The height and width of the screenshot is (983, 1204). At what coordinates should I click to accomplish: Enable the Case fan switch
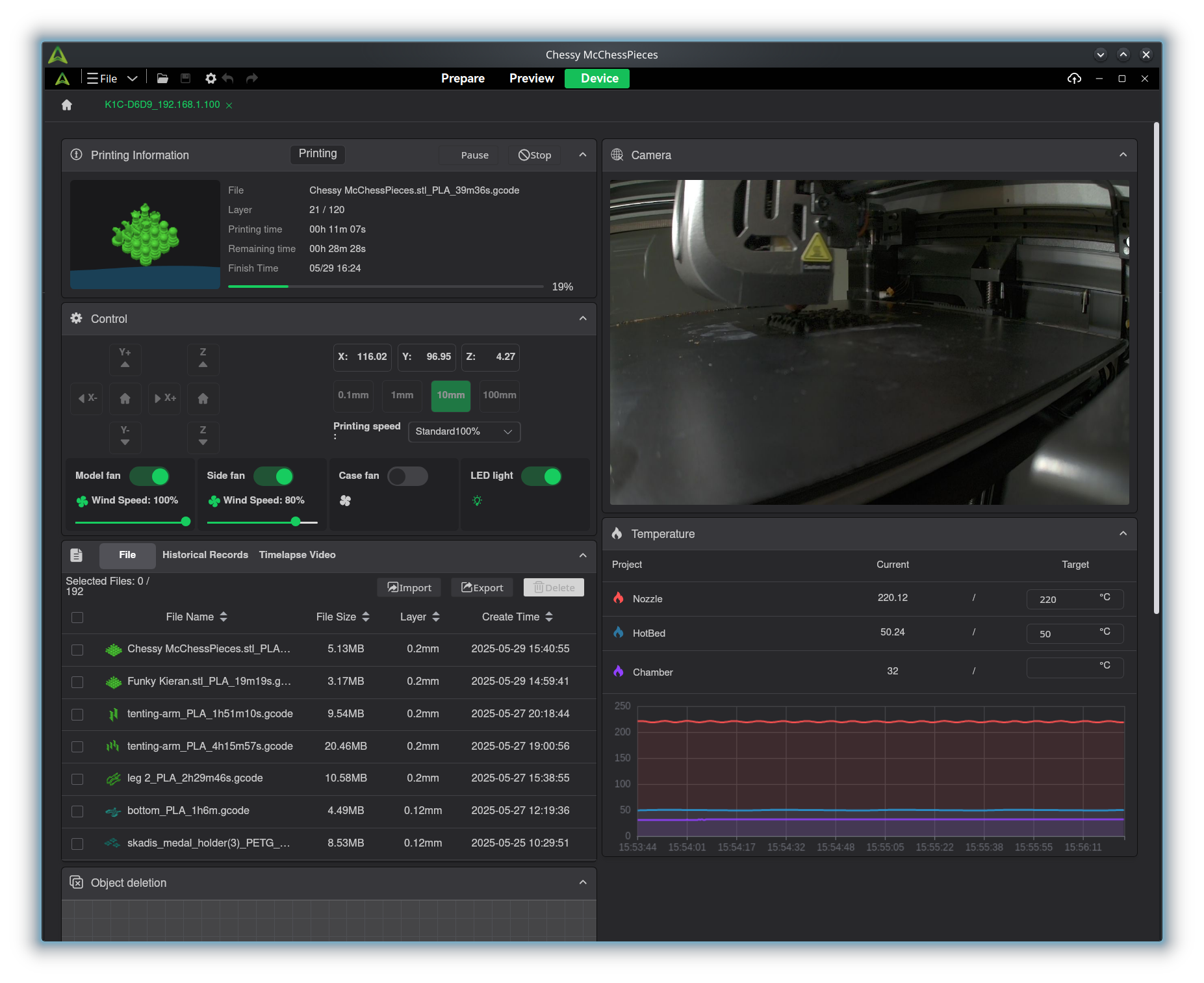[407, 476]
